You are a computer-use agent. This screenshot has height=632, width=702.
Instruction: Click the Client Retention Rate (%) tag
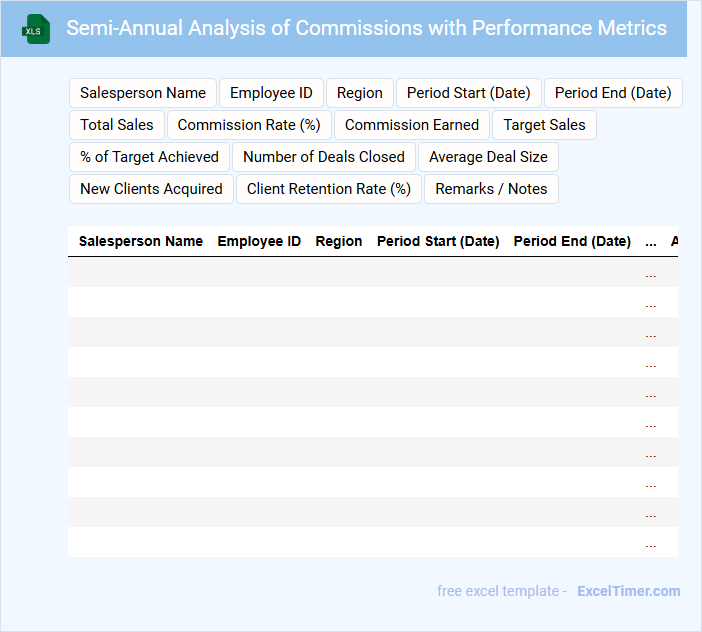click(329, 189)
